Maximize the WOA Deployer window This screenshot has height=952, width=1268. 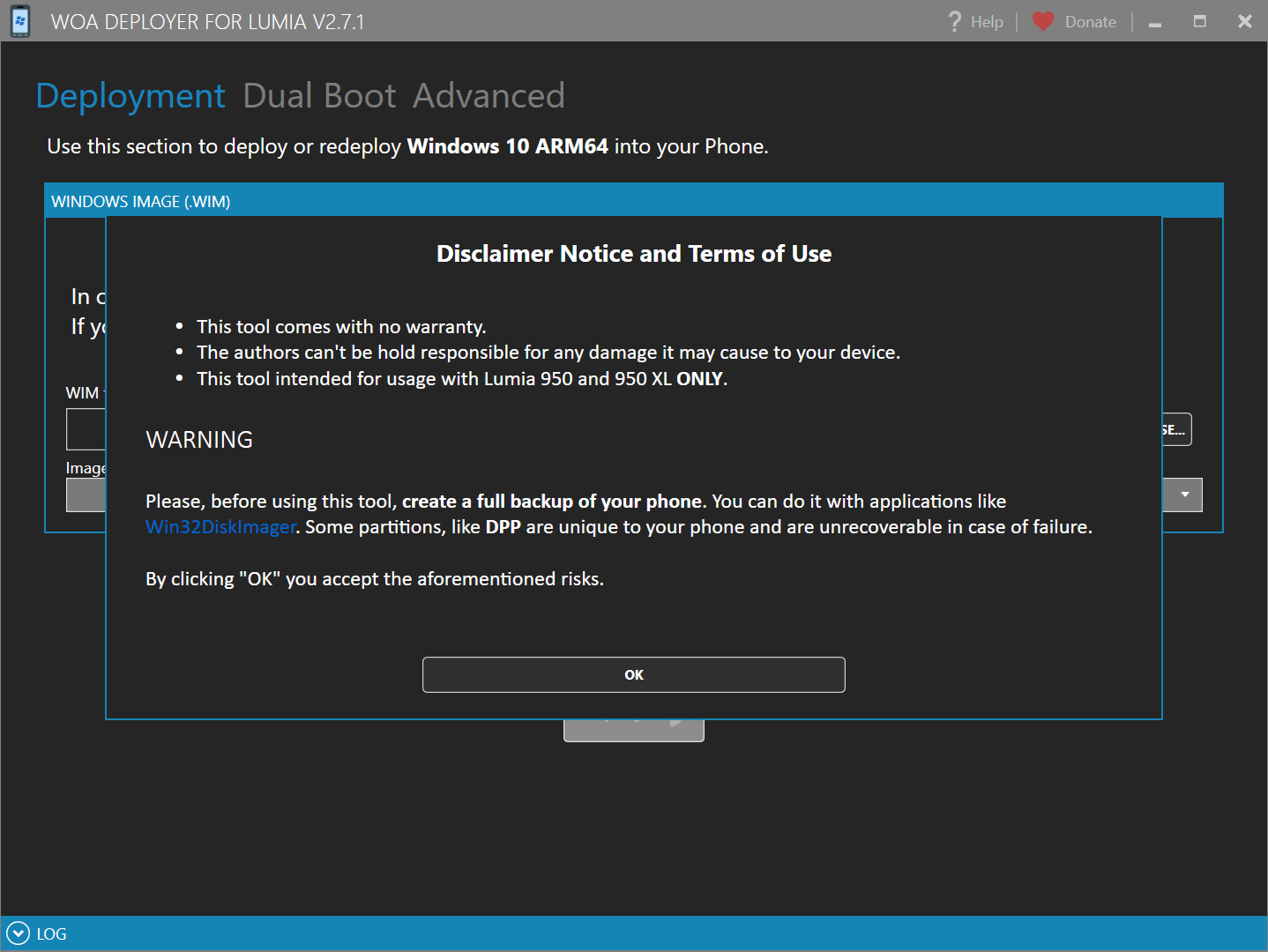(x=1199, y=21)
